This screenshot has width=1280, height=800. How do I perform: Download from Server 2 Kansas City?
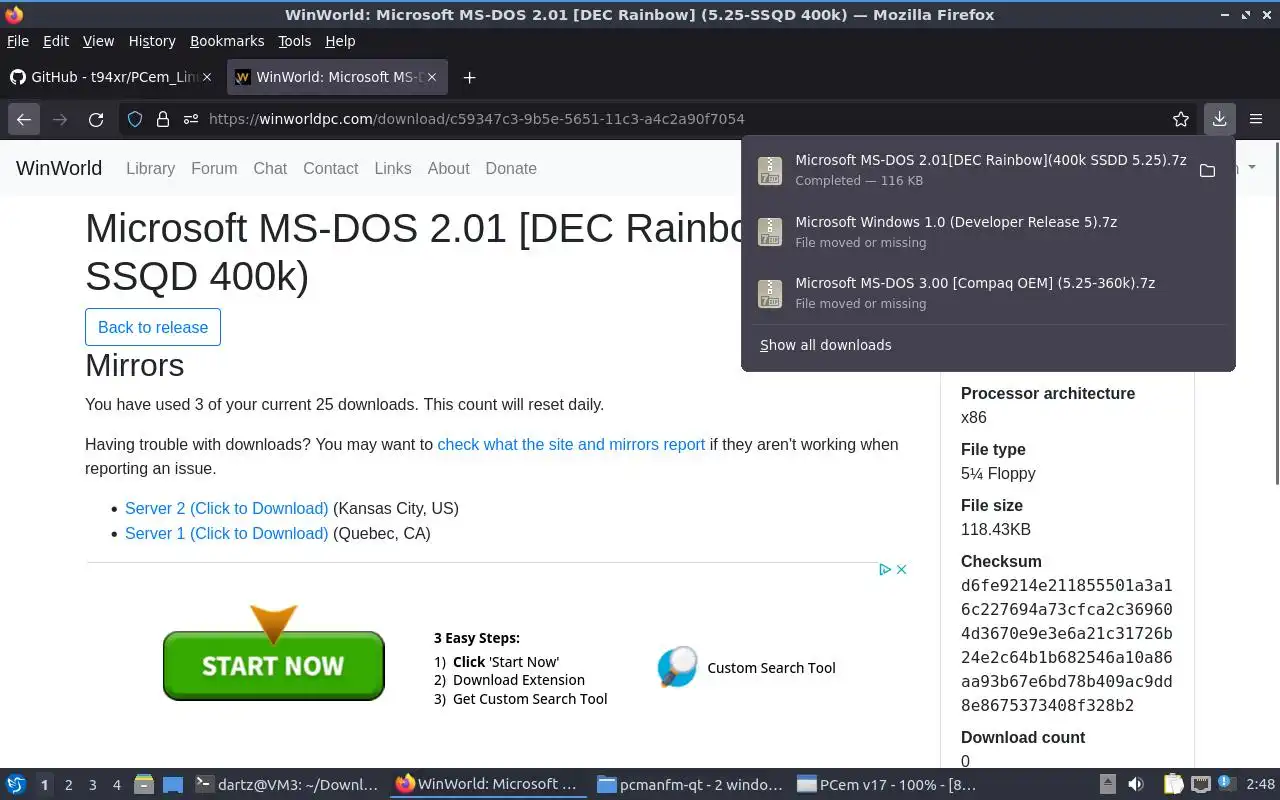click(x=226, y=508)
